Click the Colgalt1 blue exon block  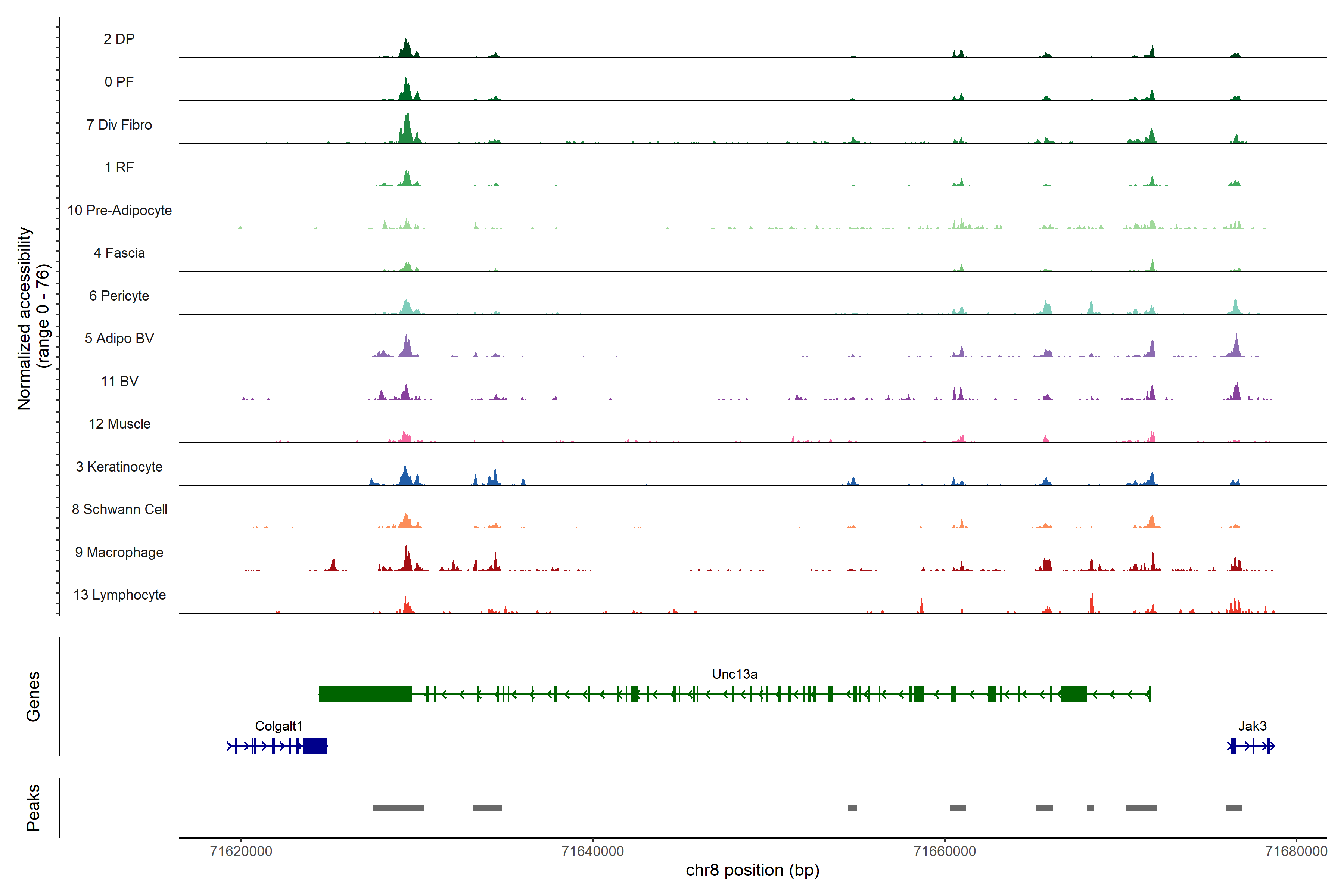coord(315,746)
